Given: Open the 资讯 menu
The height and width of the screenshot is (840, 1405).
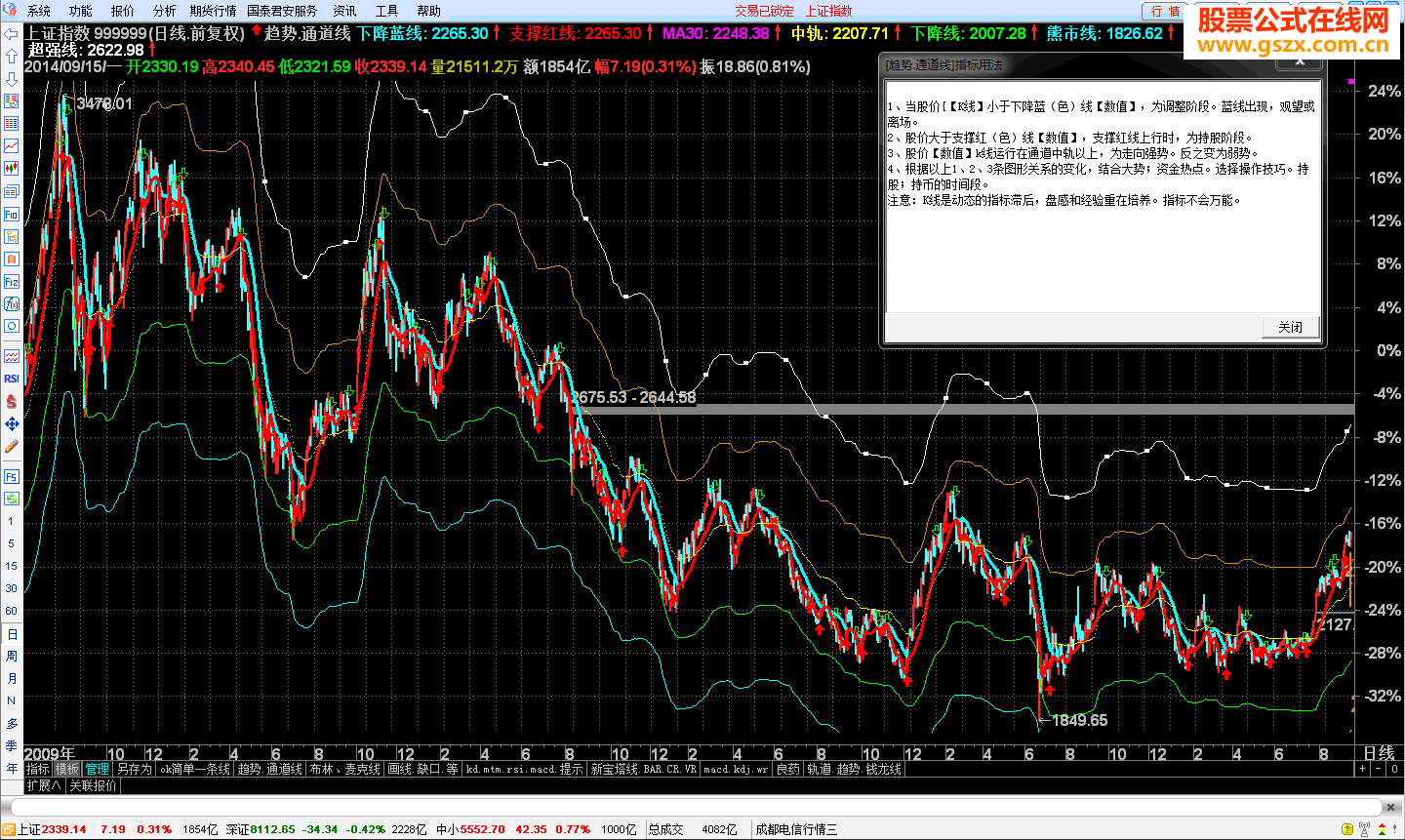Looking at the screenshot, I should click(x=344, y=11).
